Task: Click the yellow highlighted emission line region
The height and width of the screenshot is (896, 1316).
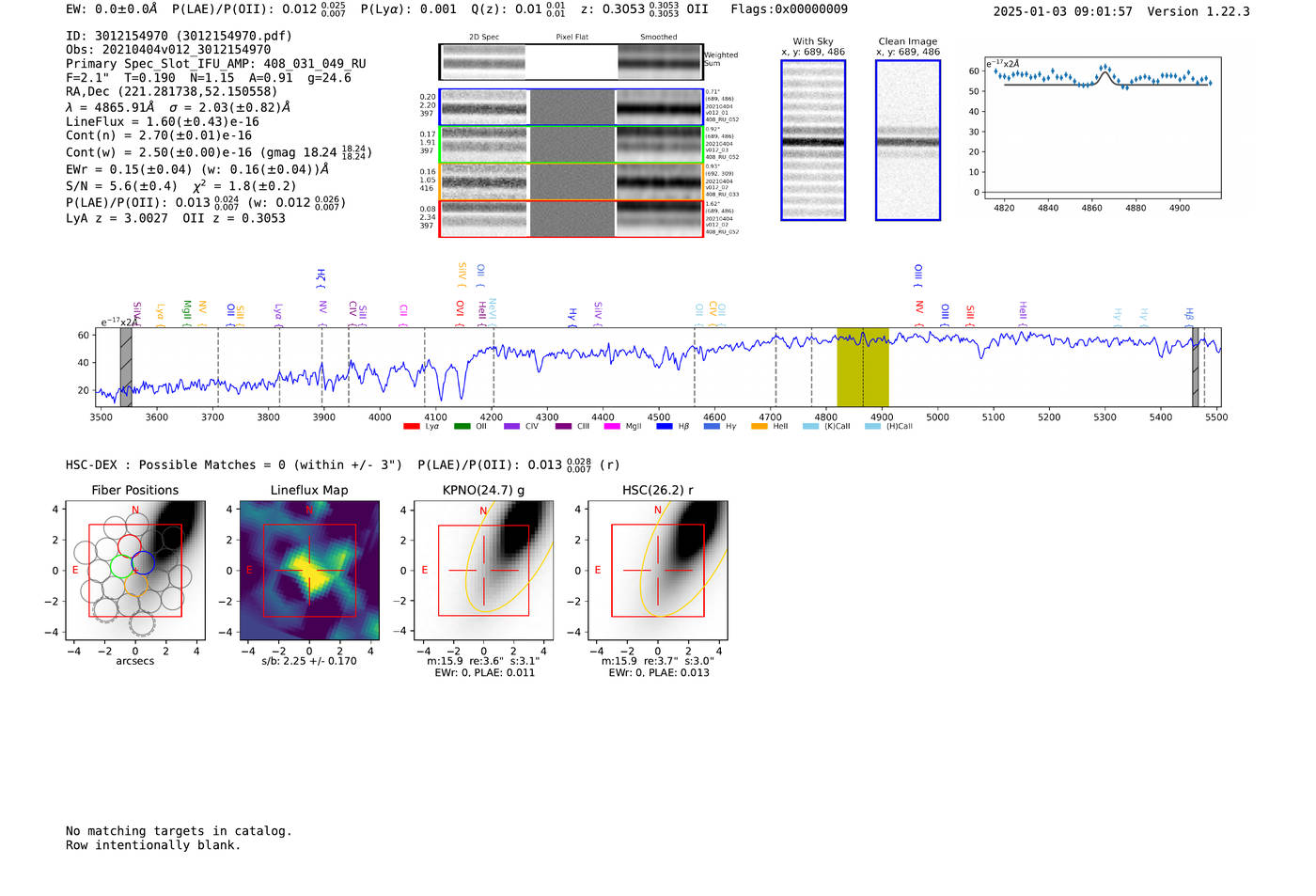Action: pos(863,368)
